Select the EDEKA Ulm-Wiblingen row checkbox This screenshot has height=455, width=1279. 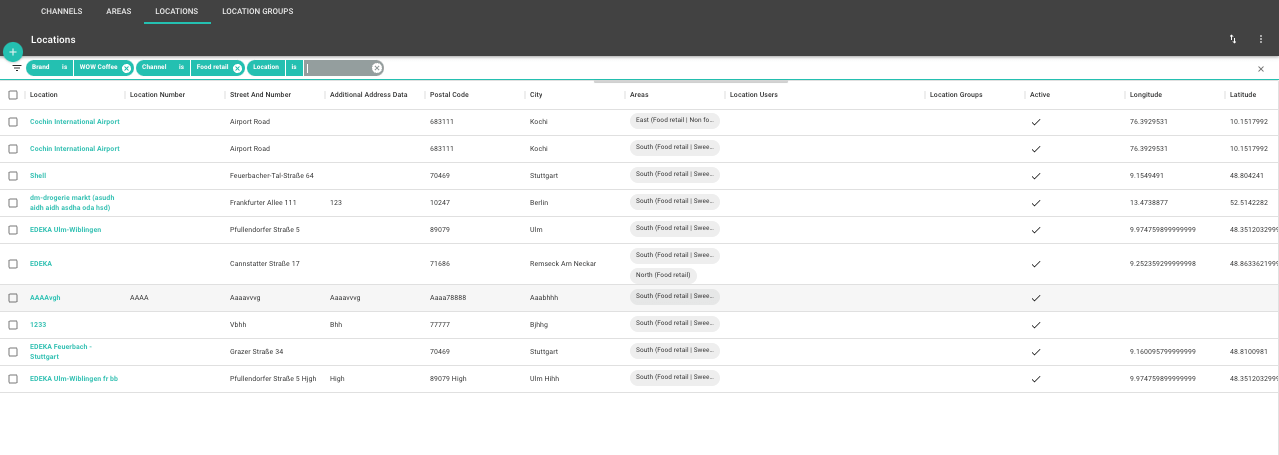[13, 229]
